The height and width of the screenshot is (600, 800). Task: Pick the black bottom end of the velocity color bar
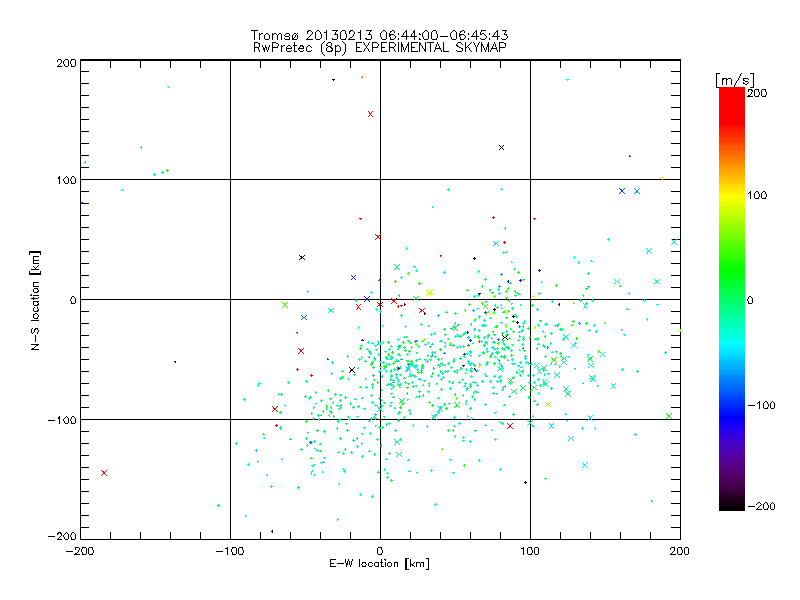tap(732, 505)
